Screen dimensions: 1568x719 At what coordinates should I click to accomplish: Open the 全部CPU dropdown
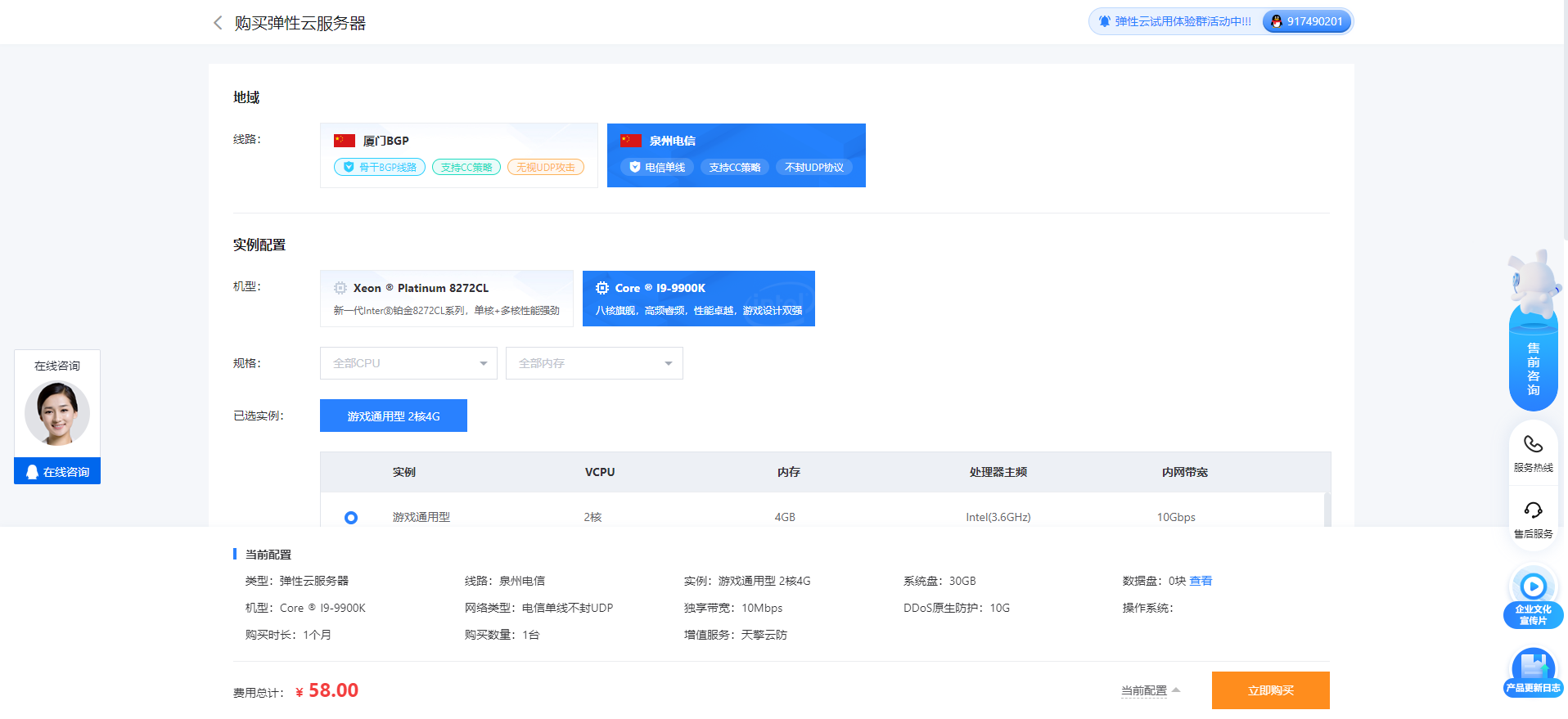[408, 363]
